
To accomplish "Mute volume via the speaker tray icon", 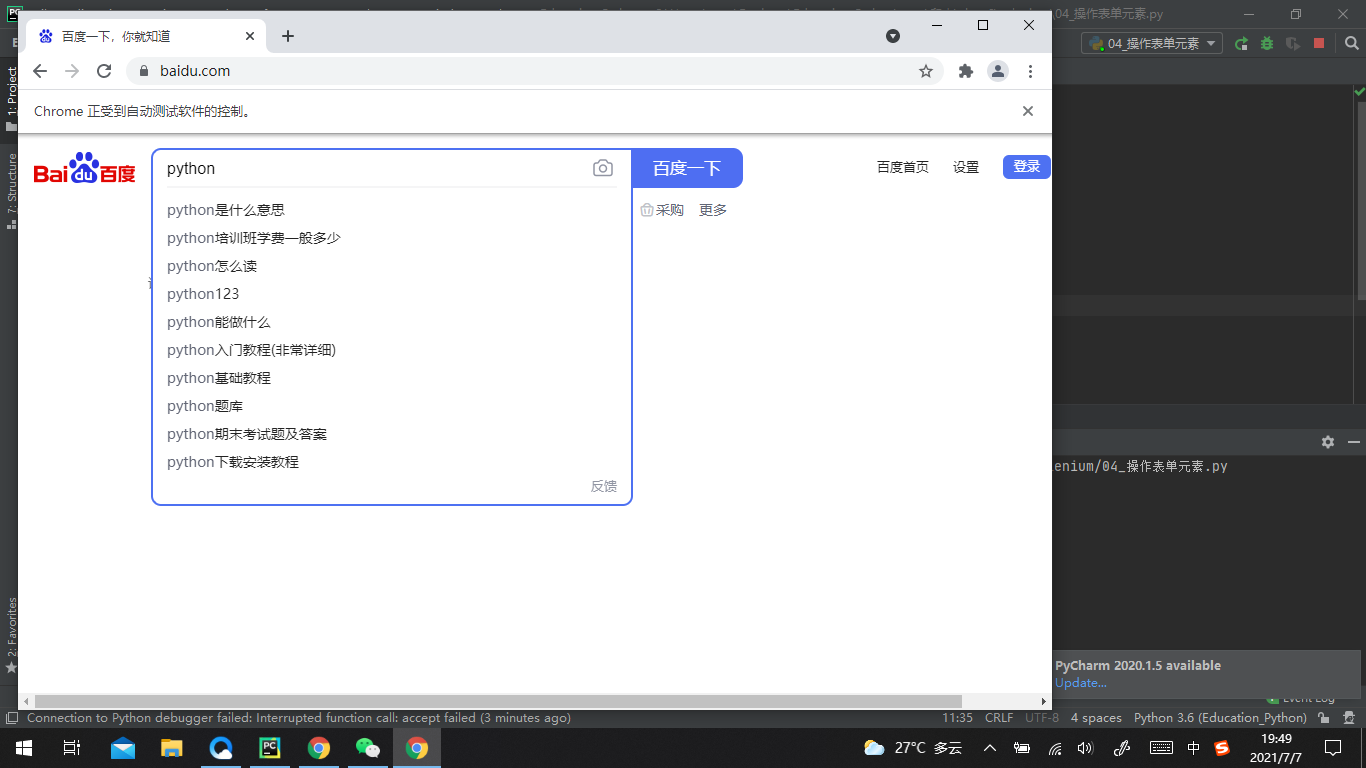I will click(1084, 747).
